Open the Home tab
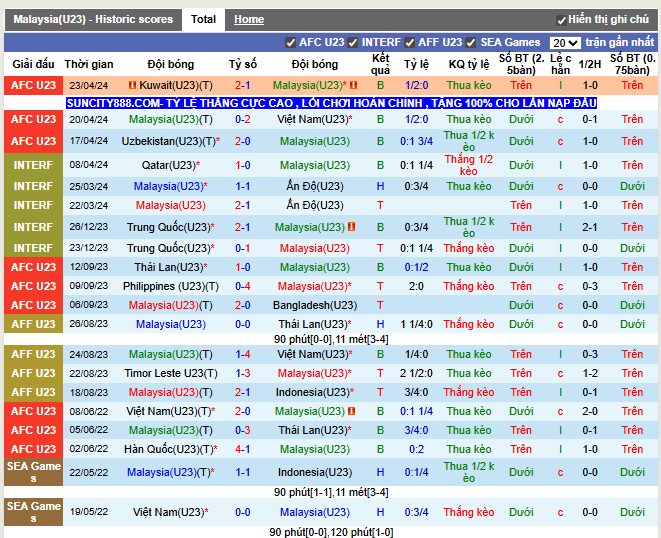This screenshot has height=538, width=661. click(x=249, y=19)
